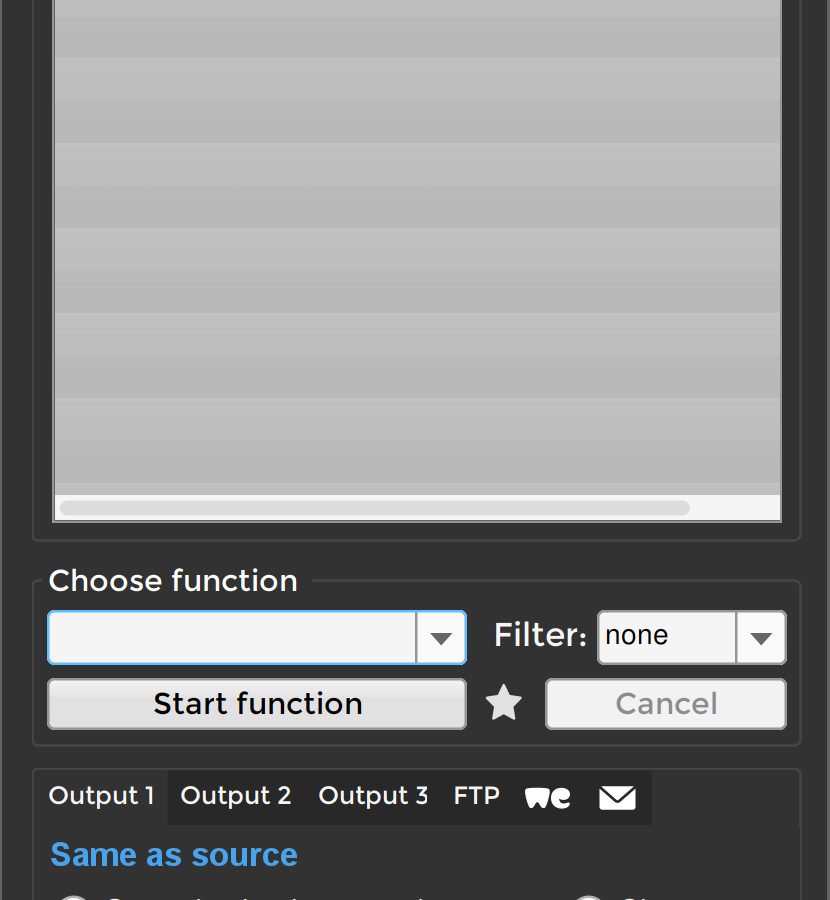This screenshot has width=830, height=900.
Task: Click the Filter combo box showing none
Action: coord(667,637)
